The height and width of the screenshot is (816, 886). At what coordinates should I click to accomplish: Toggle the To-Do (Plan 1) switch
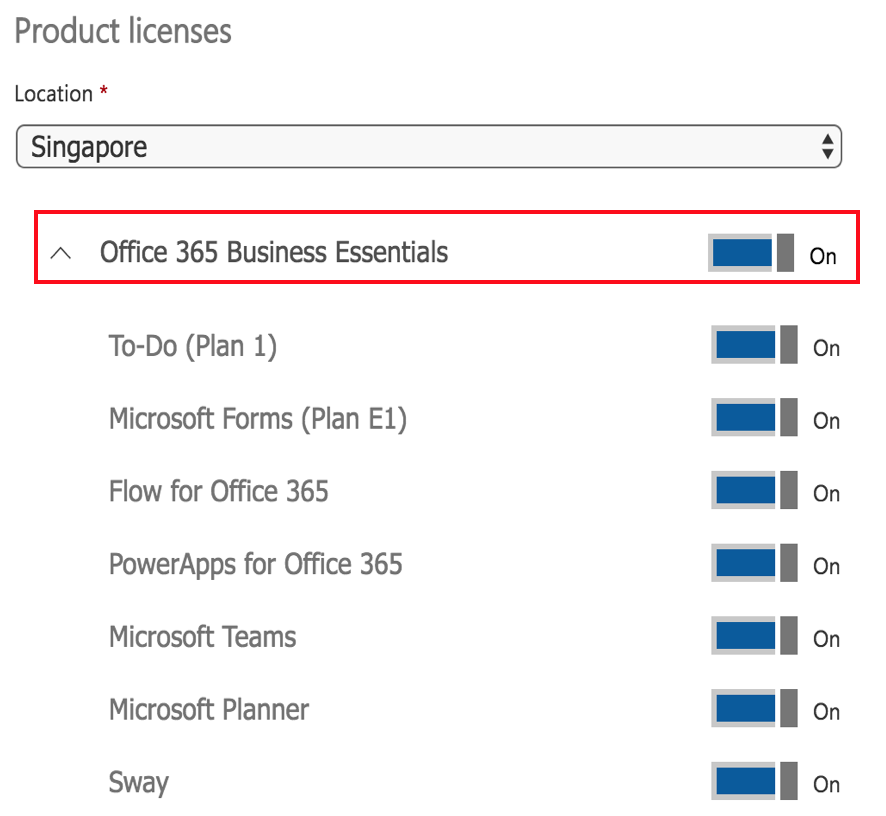coord(754,345)
